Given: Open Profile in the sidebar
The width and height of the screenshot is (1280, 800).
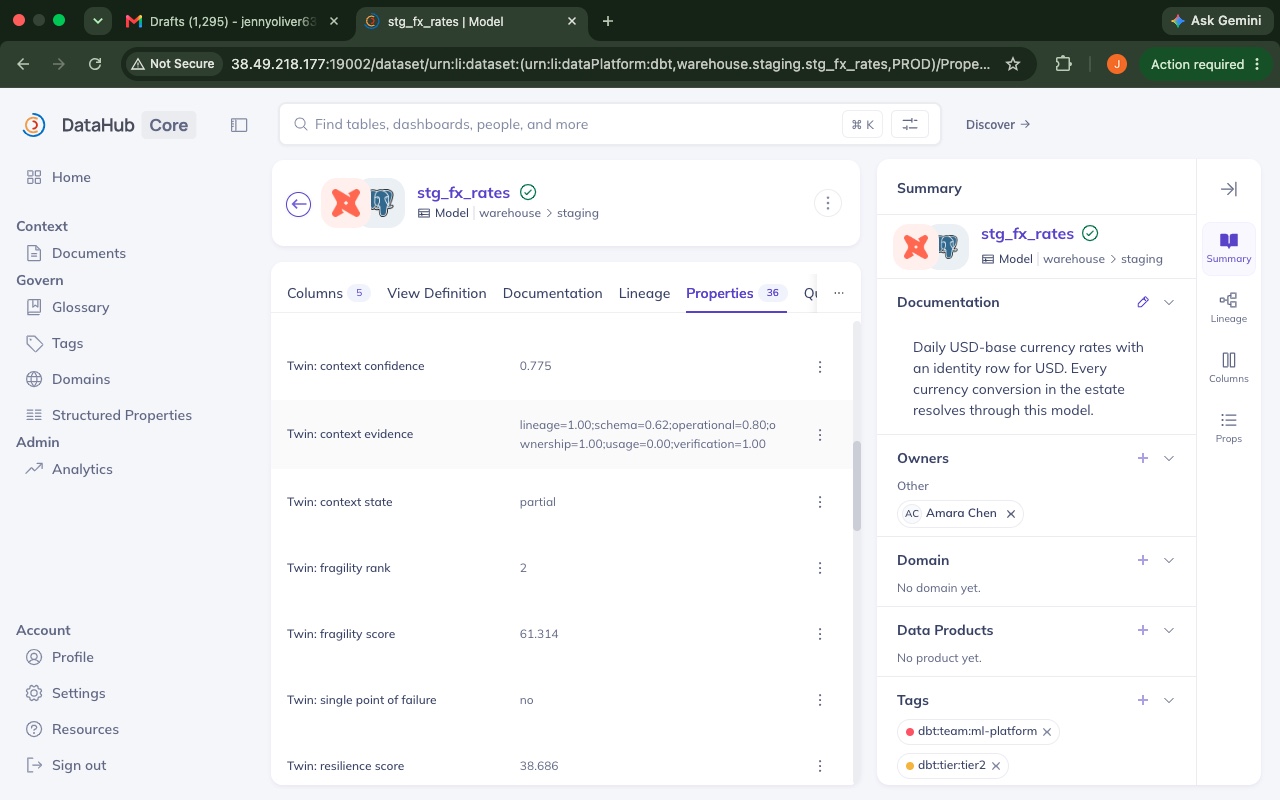Looking at the screenshot, I should [x=73, y=657].
